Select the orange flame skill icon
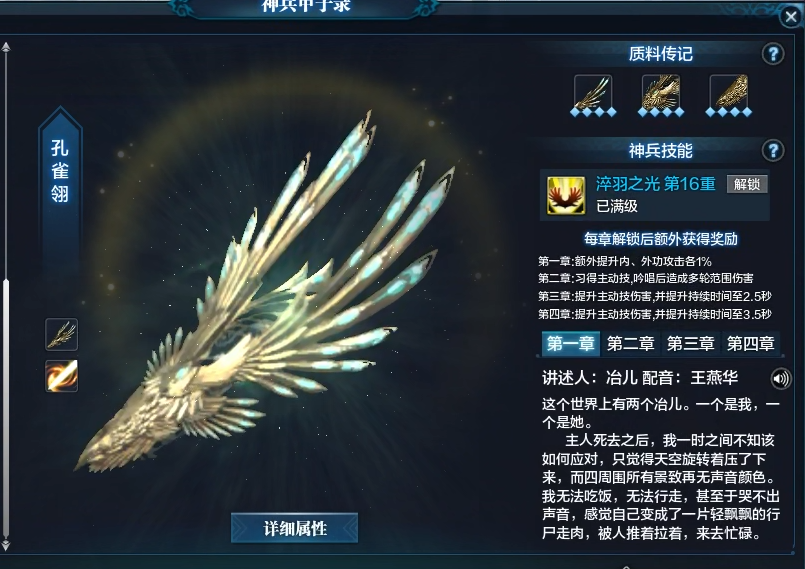This screenshot has height=569, width=805. [x=62, y=375]
